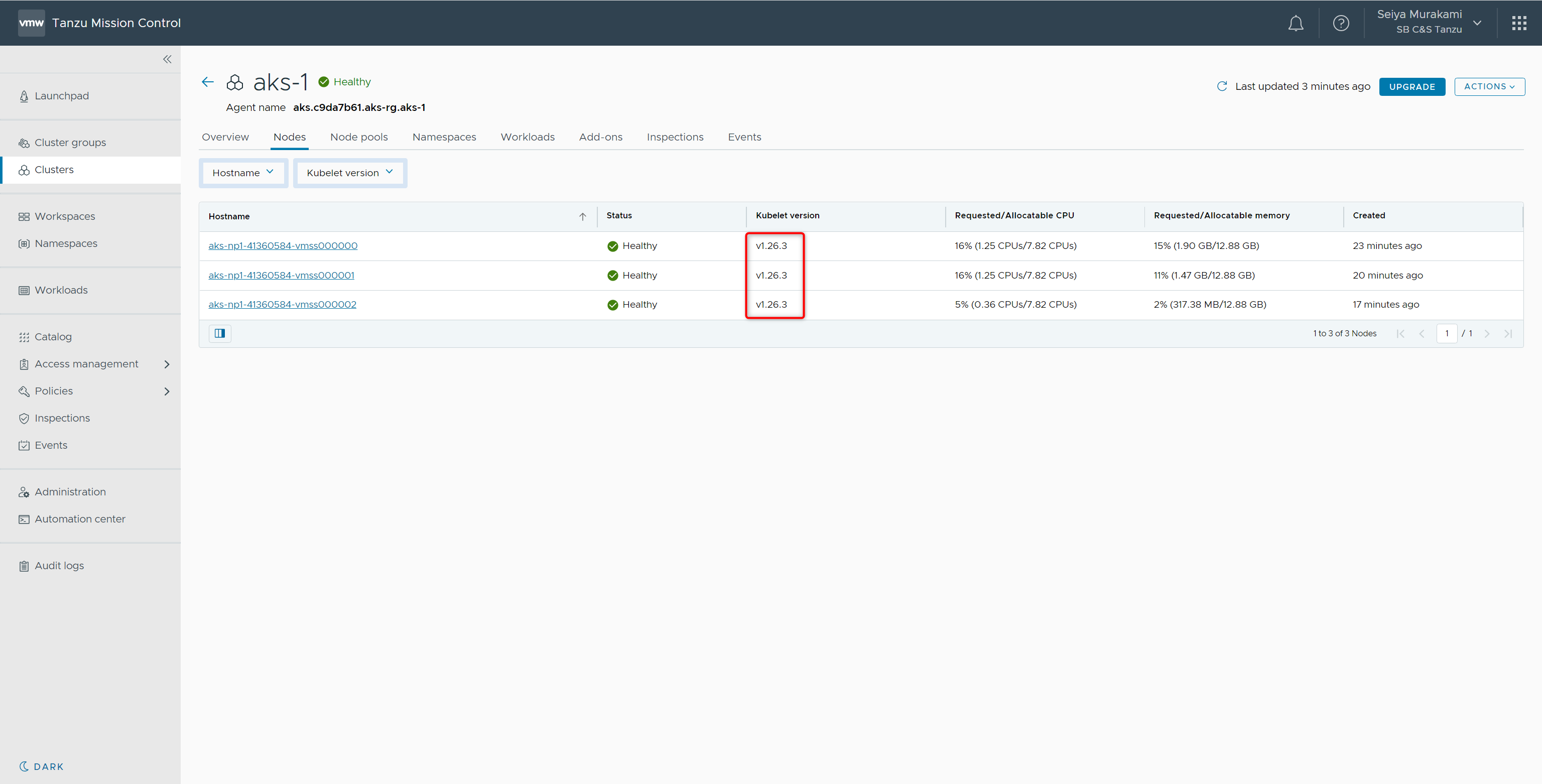Screen dimensions: 1542x784
Task: Go back using the left arrow icon
Action: [208, 82]
